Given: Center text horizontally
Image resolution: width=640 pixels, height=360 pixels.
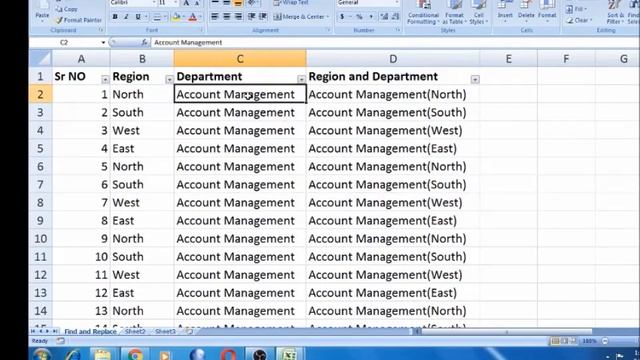Looking at the screenshot, I should (x=227, y=17).
